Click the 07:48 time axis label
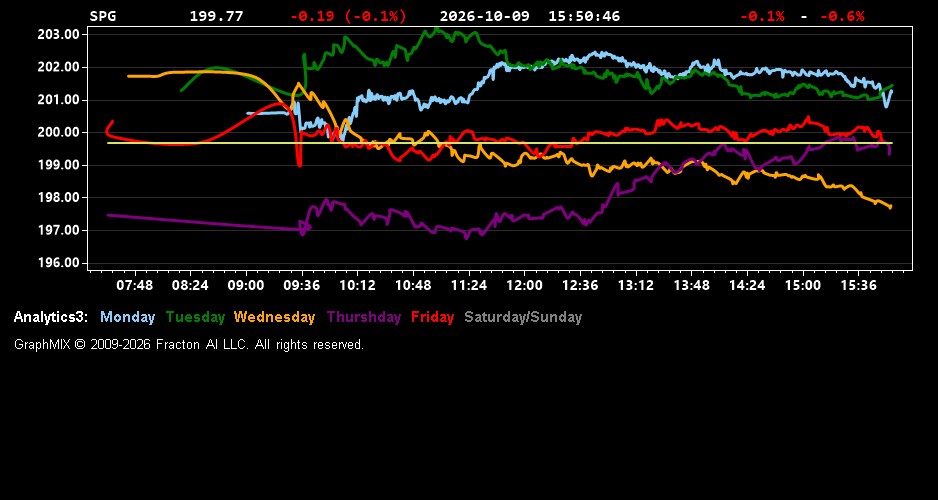The width and height of the screenshot is (938, 500). (x=135, y=285)
